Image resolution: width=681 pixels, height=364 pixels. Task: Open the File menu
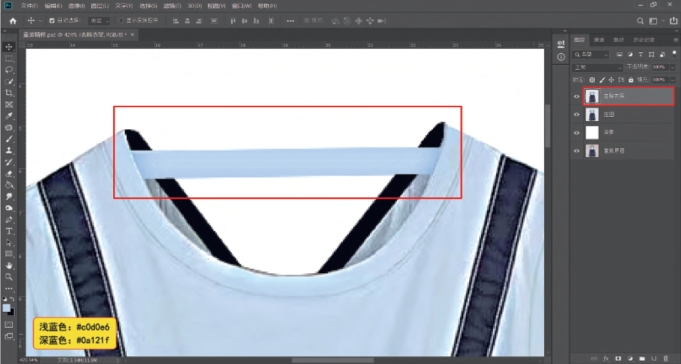30,6
